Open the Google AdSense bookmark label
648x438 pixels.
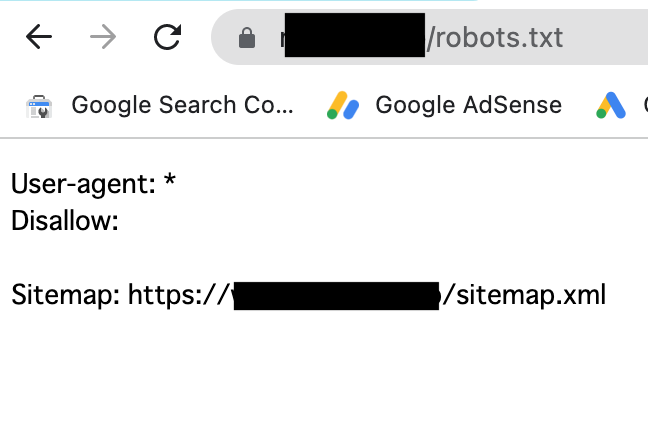tap(468, 105)
